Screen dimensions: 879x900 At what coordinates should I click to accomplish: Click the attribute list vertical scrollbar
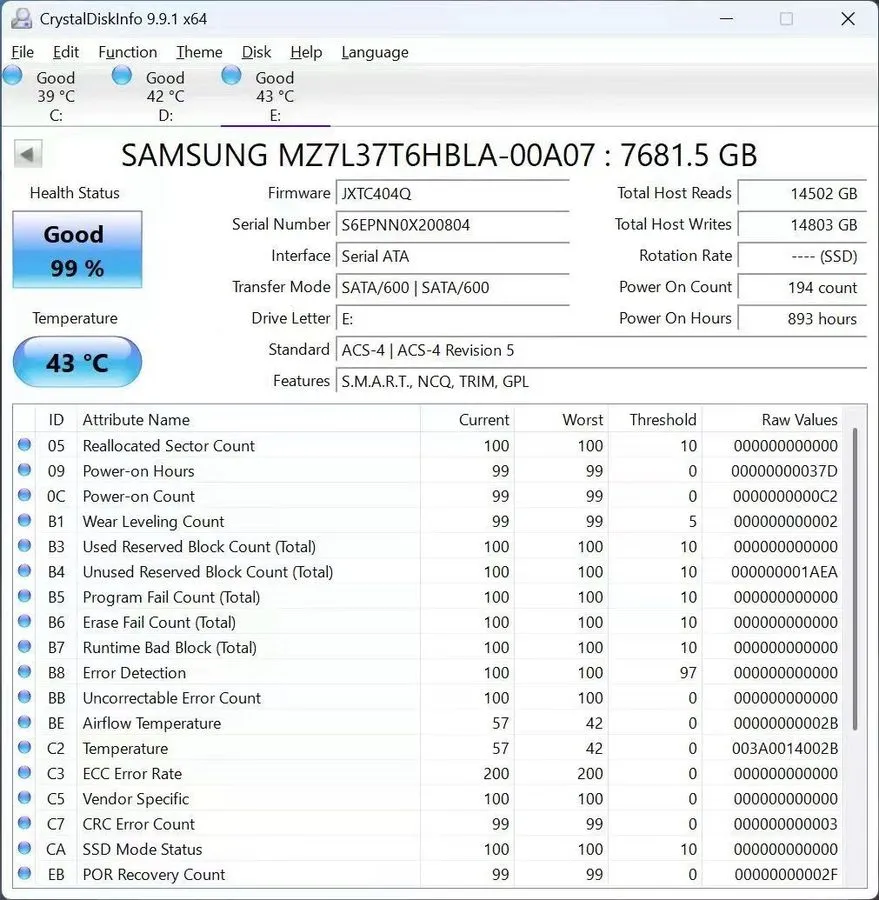[855, 579]
